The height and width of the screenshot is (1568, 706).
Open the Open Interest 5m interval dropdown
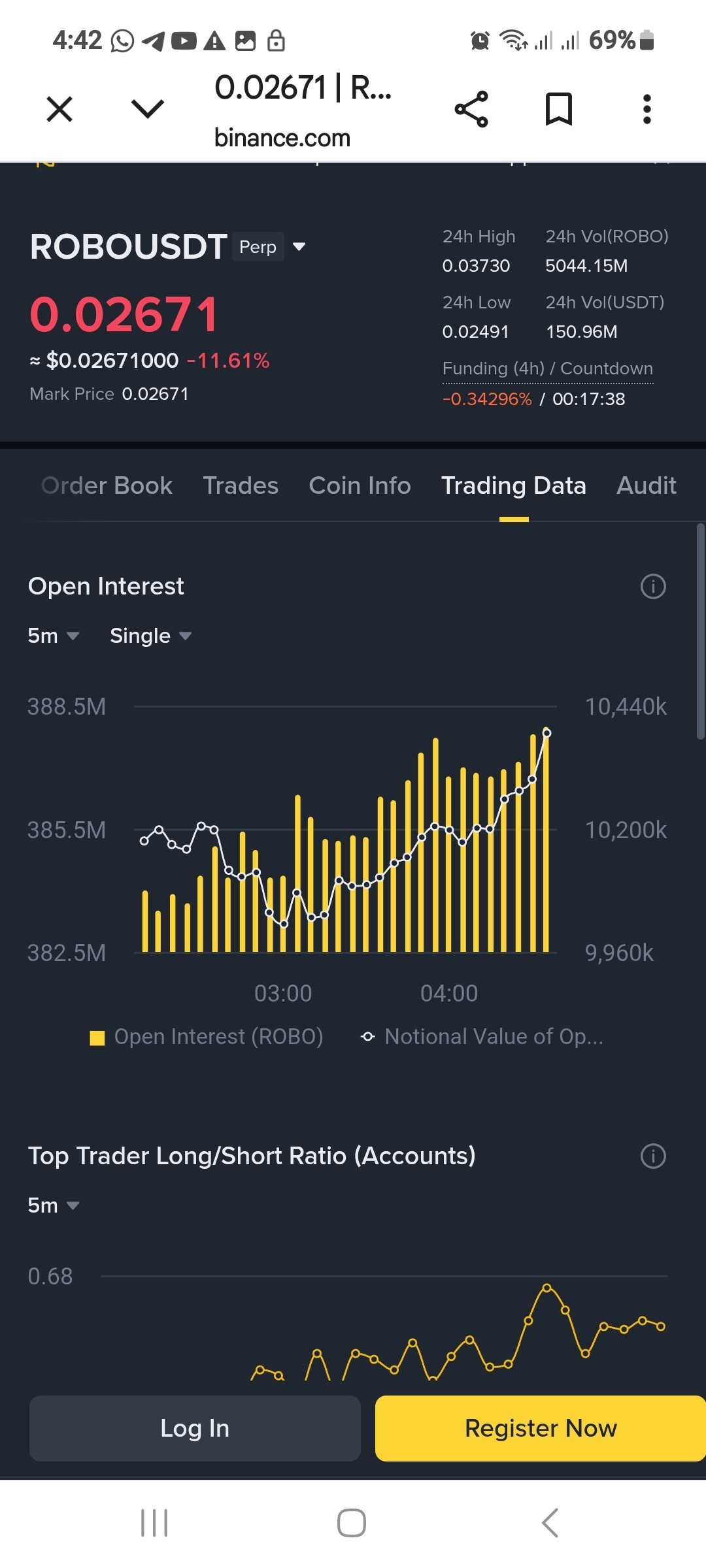pos(54,636)
